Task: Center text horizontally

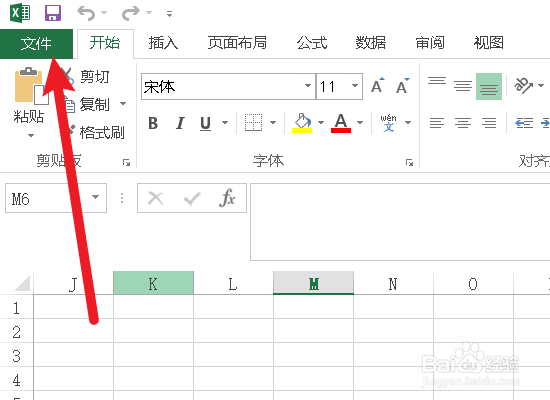Action: click(x=463, y=123)
